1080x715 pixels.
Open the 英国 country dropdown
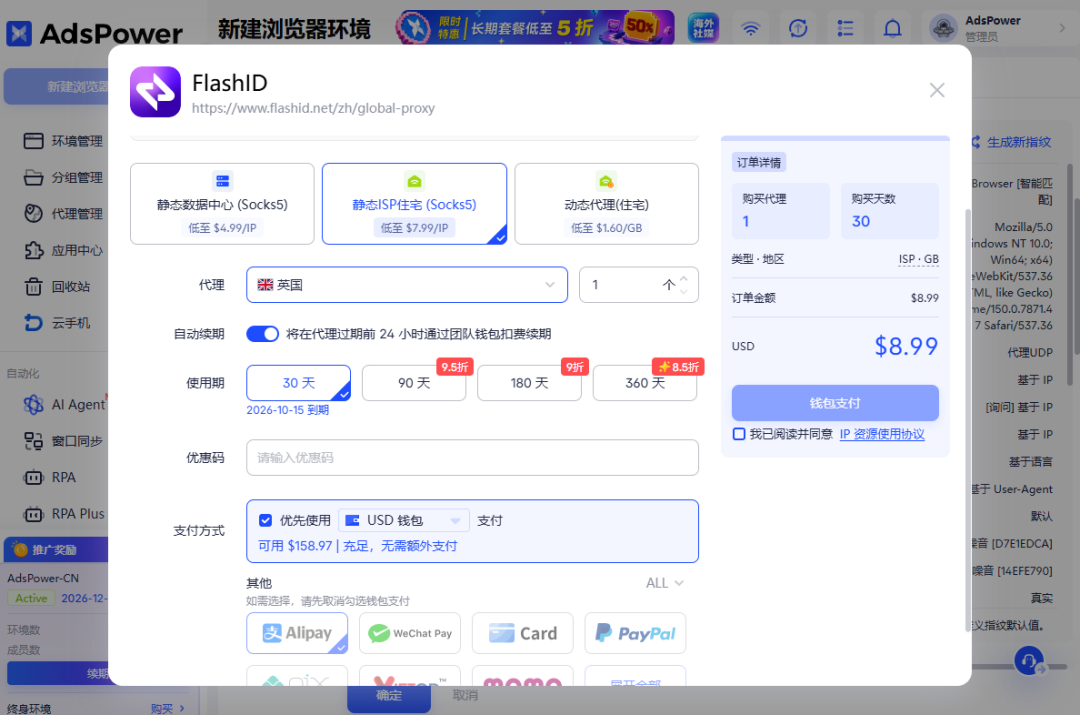tap(406, 284)
